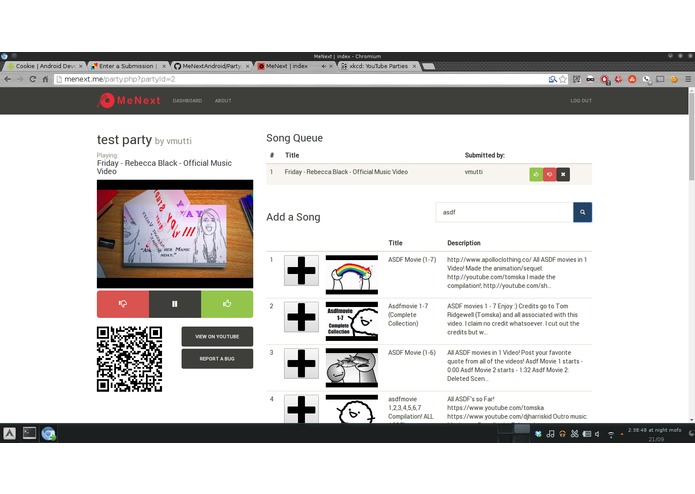The width and height of the screenshot is (695, 494).
Task: Click 'Friday - Rebecca Black' queue row title
Action: [x=346, y=172]
